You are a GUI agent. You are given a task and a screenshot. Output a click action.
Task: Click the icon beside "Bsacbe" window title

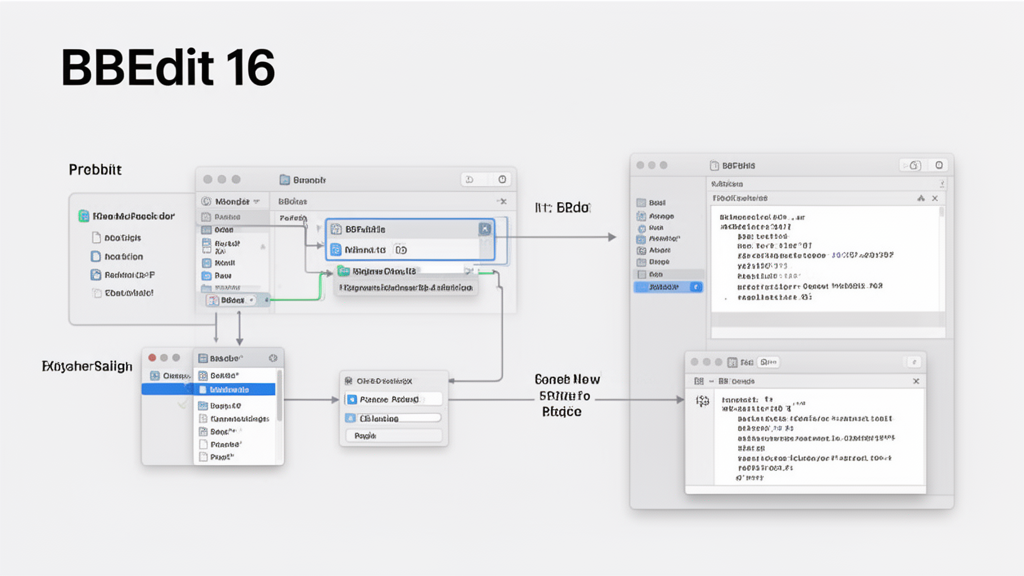(x=203, y=358)
